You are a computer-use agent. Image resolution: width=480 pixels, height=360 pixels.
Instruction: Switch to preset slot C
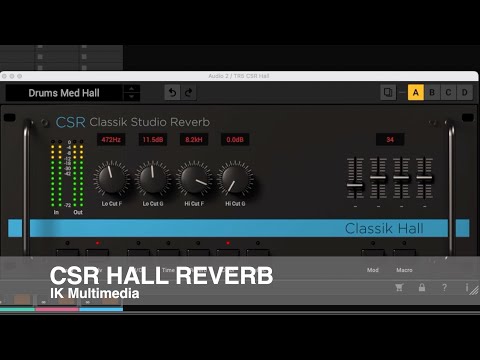pyautogui.click(x=448, y=92)
